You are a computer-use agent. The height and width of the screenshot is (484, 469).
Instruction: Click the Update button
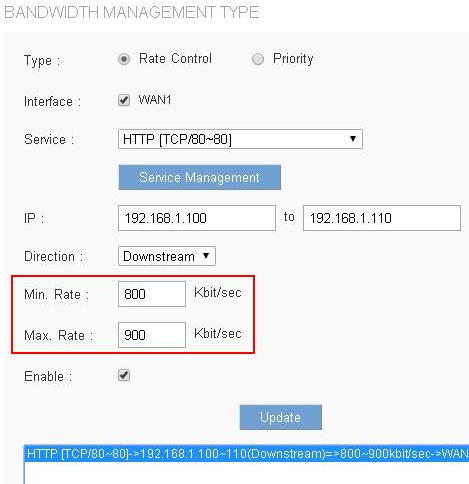(x=281, y=417)
